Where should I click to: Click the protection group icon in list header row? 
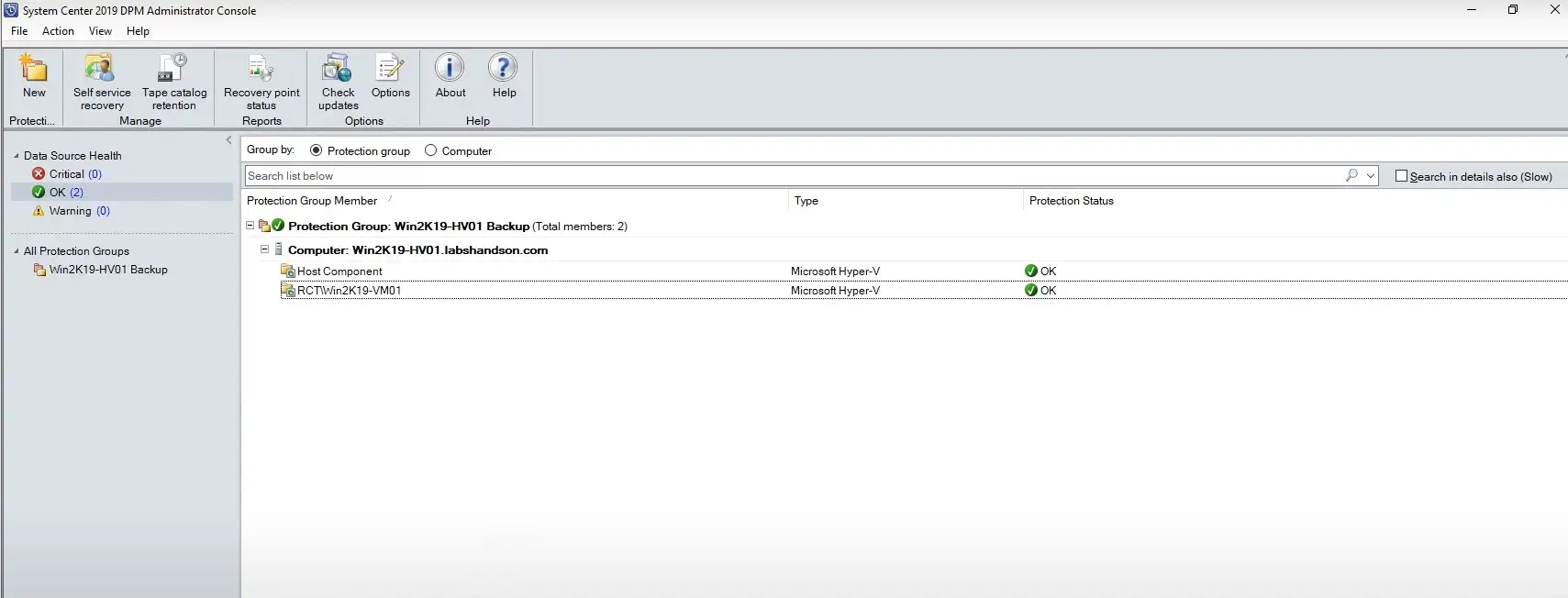pos(264,226)
